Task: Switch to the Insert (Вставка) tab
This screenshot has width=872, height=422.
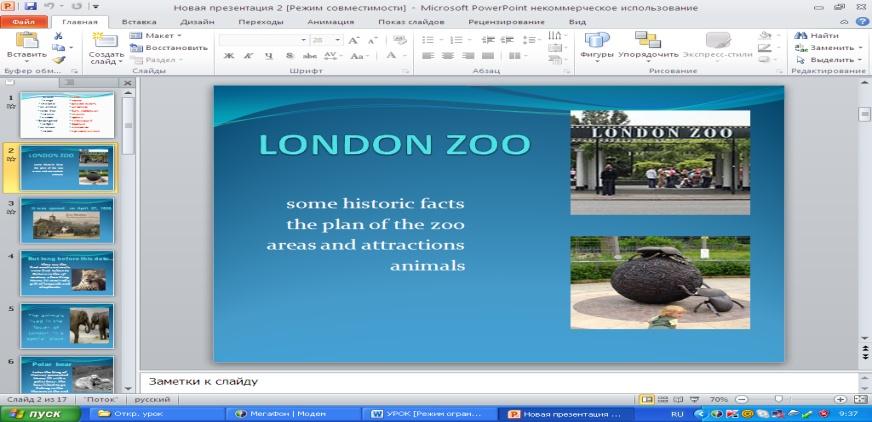Action: (x=138, y=22)
